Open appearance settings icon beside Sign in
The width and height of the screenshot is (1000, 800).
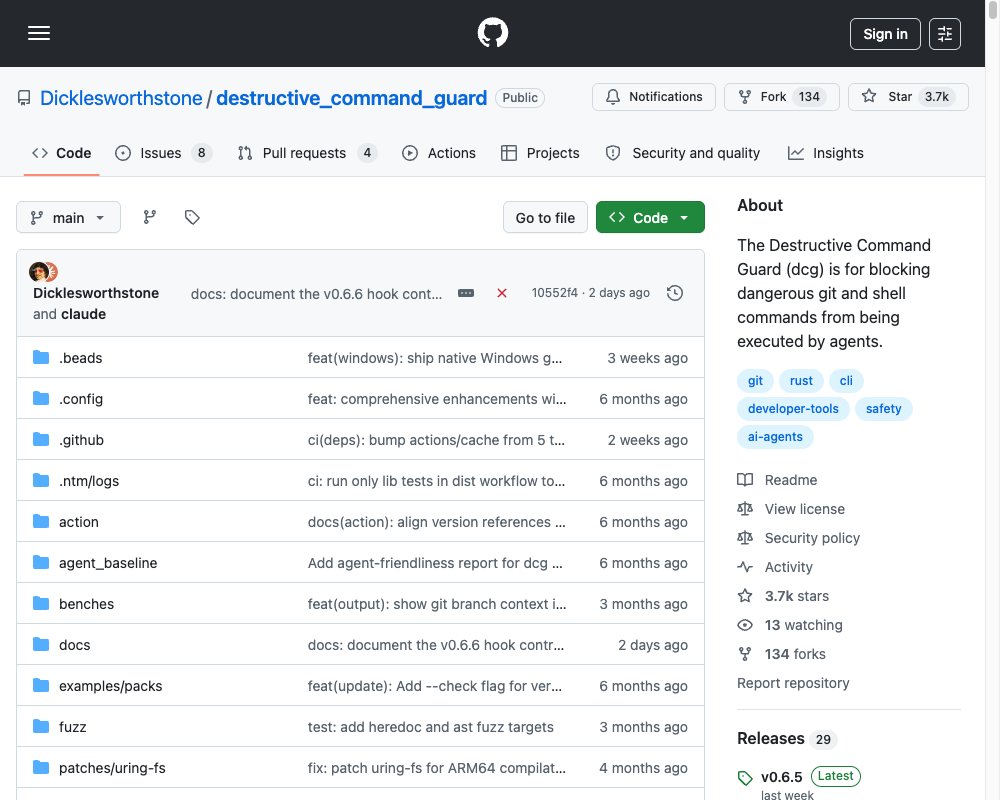coord(945,34)
